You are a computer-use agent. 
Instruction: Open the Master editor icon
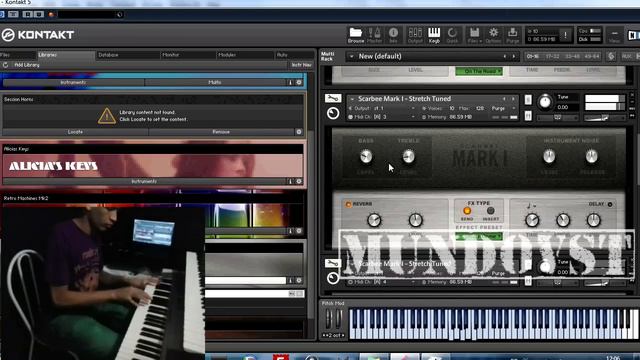click(x=374, y=35)
